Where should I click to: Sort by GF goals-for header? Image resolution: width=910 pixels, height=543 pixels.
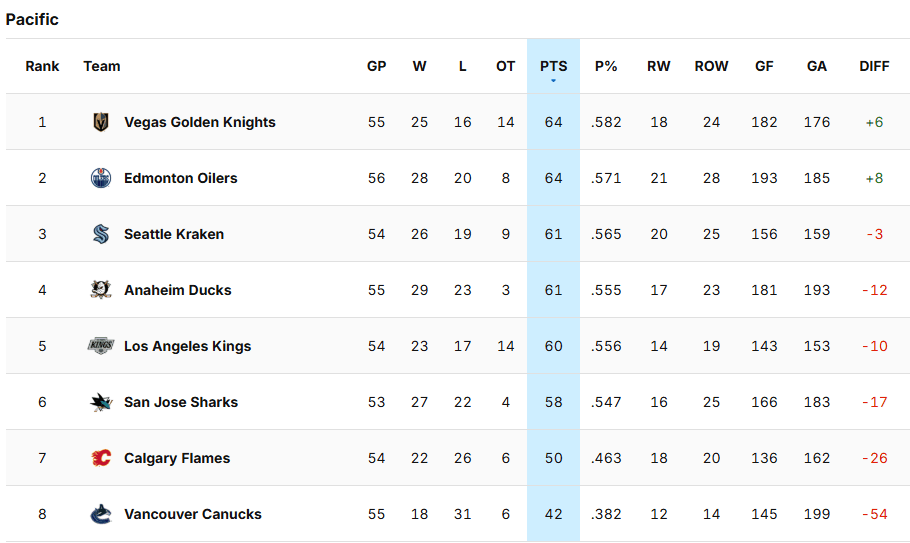coord(764,66)
